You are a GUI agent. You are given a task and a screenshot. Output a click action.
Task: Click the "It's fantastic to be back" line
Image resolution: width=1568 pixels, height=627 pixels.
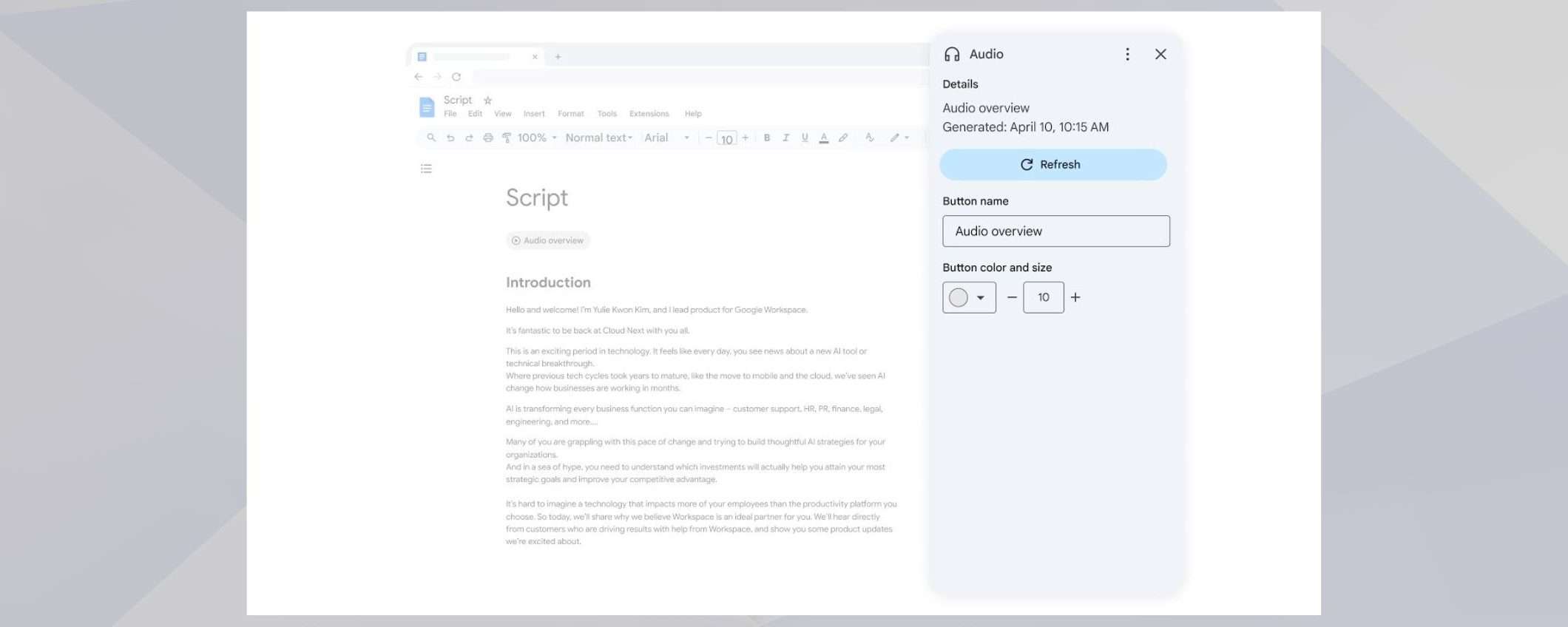[598, 331]
